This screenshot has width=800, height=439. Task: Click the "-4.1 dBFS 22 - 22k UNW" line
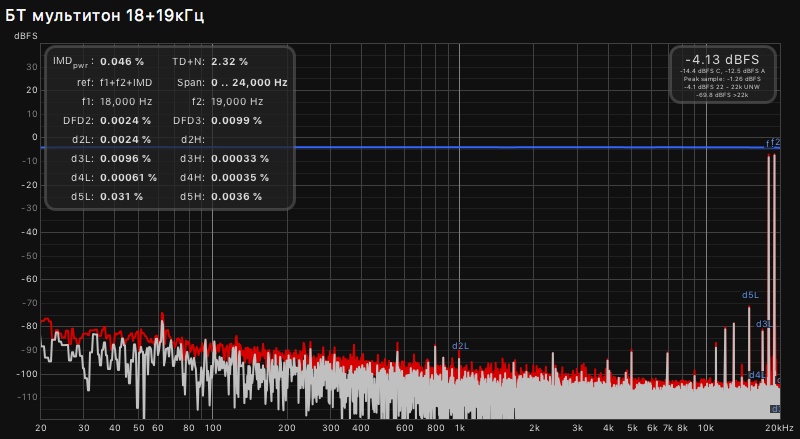pos(722,87)
